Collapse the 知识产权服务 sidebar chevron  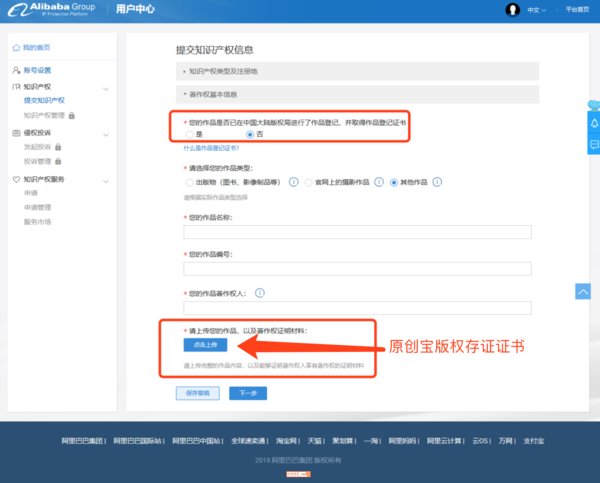(x=106, y=181)
